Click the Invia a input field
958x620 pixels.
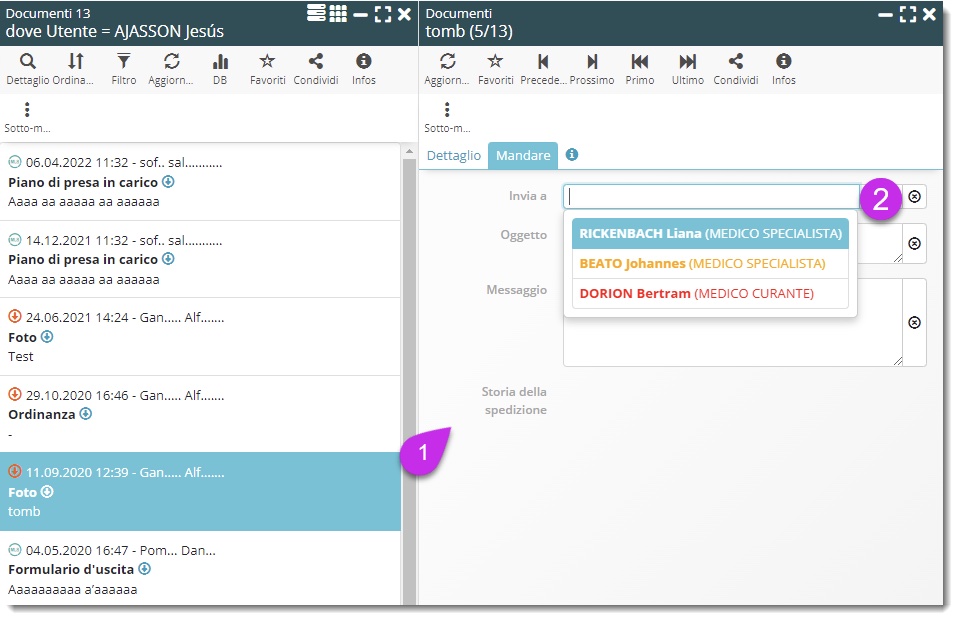click(710, 197)
